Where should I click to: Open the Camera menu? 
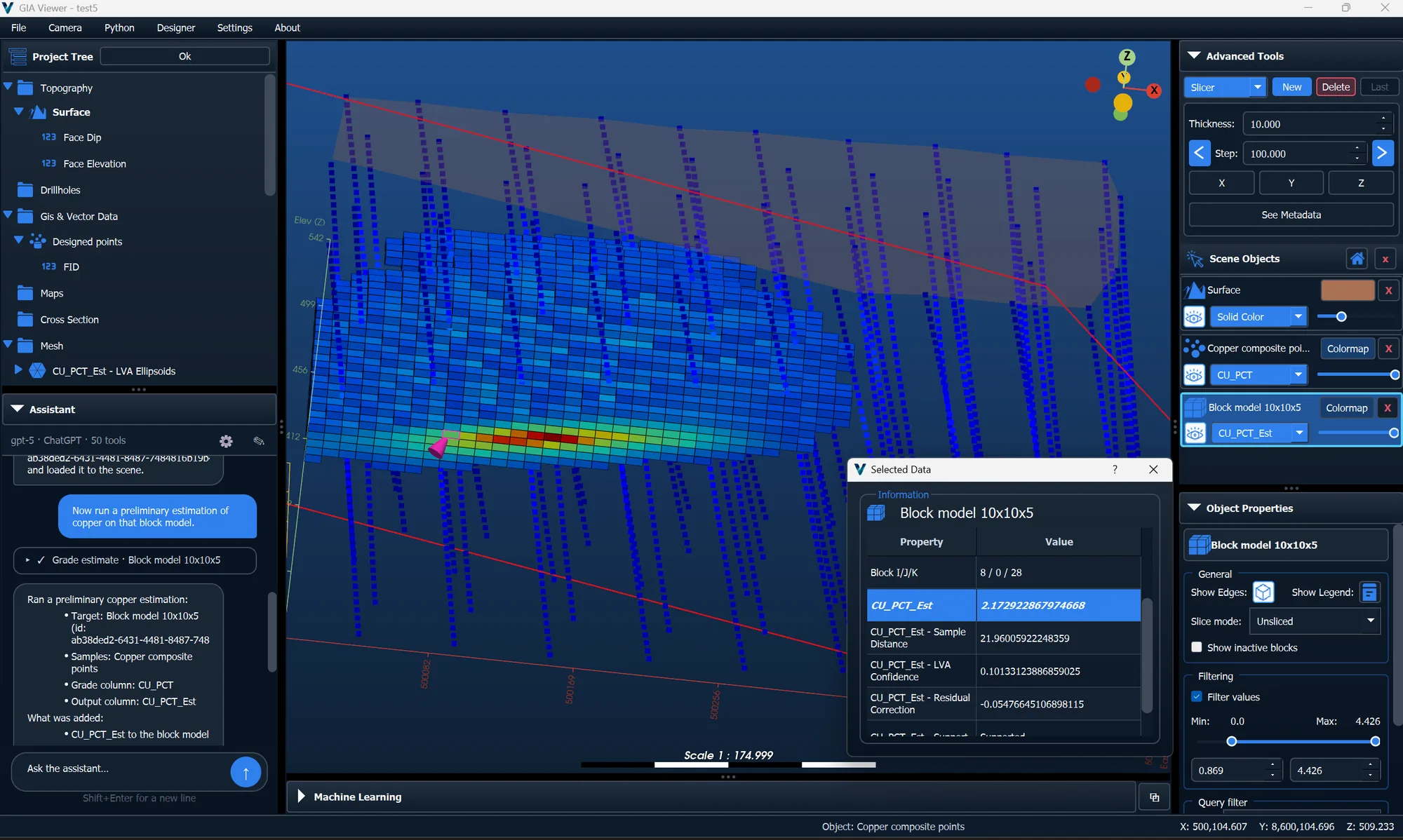pos(65,28)
